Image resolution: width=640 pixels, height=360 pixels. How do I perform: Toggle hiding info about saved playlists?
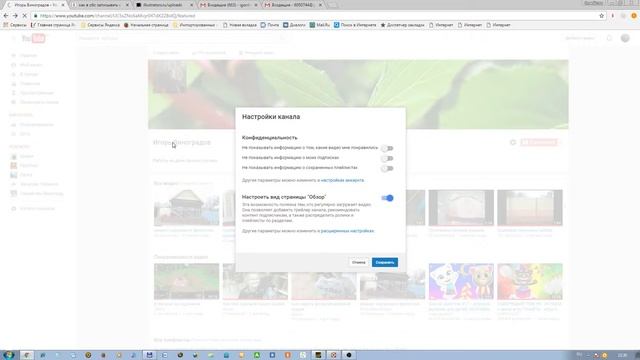pos(387,168)
